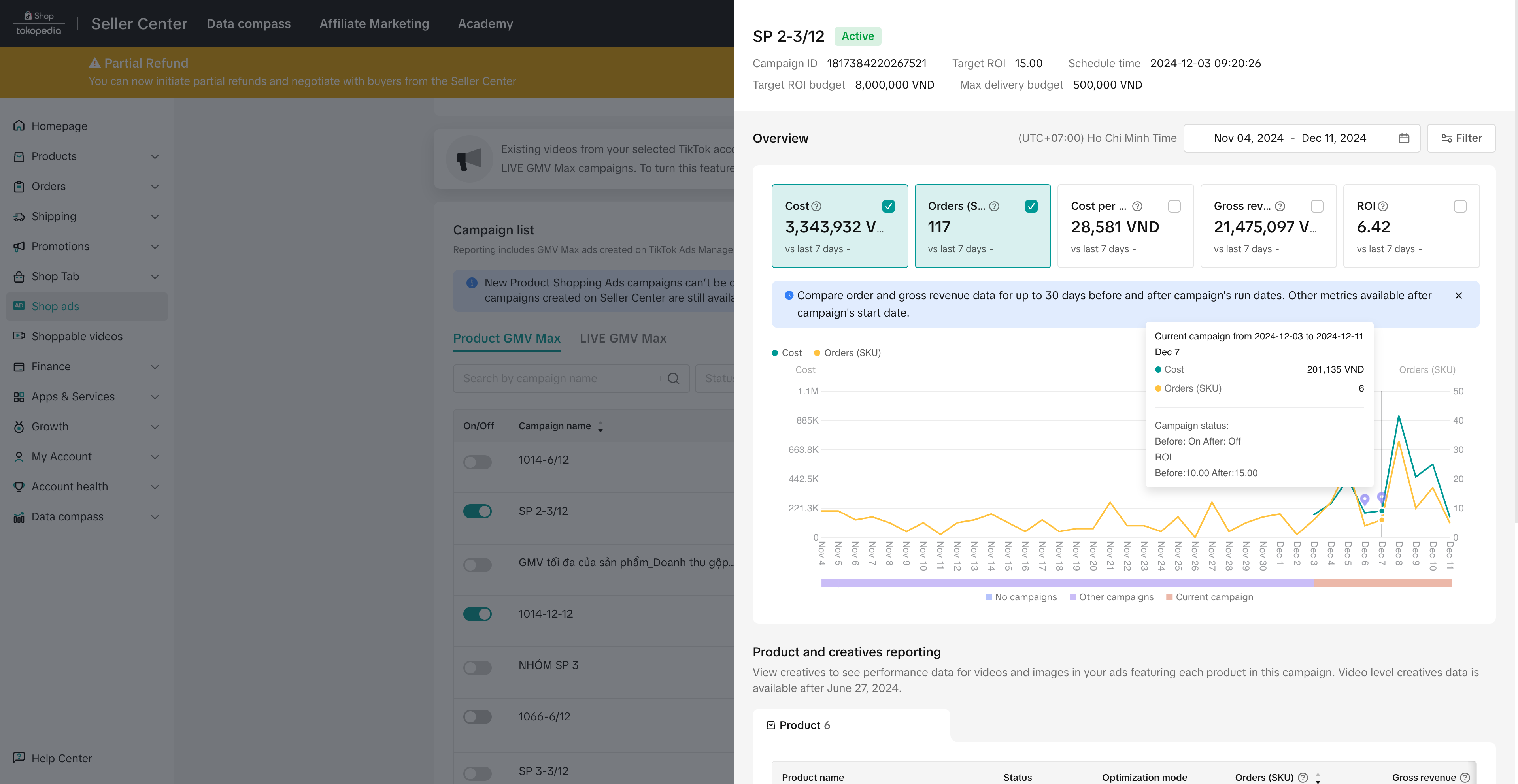Viewport: 1518px width, 784px height.
Task: Click the campaign search magnifier icon
Action: click(674, 379)
